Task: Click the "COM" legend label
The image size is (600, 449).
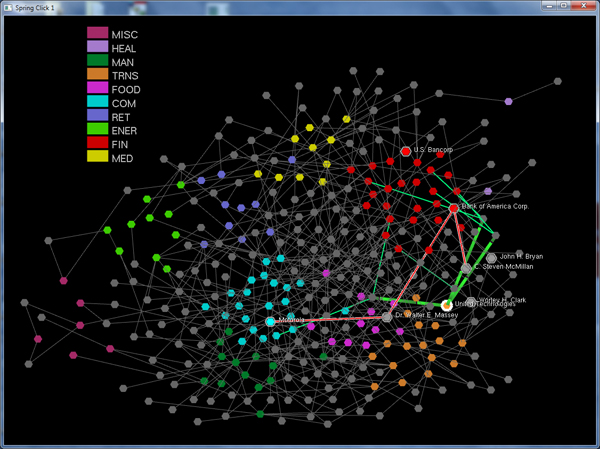Action: coord(124,103)
